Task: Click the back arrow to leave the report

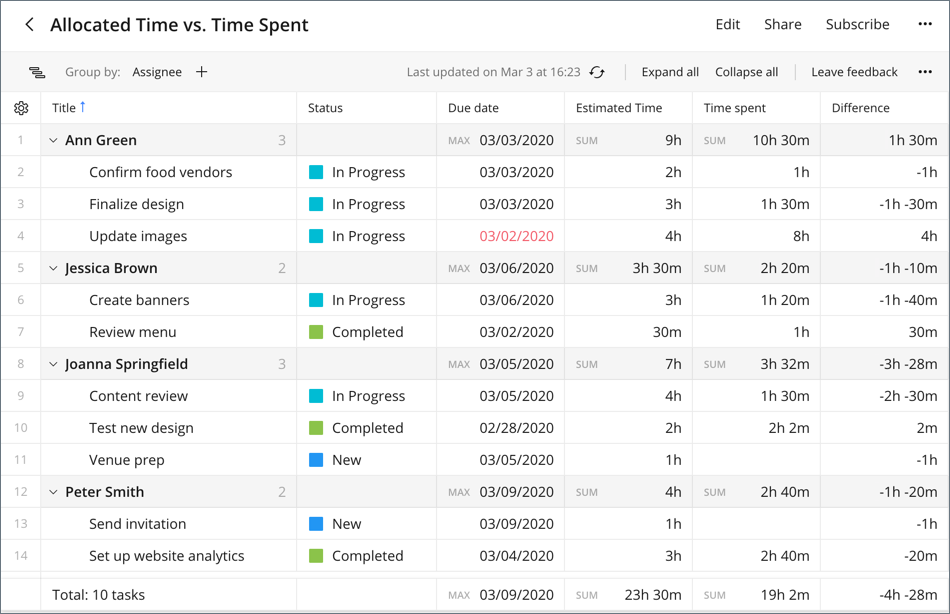Action: [29, 24]
